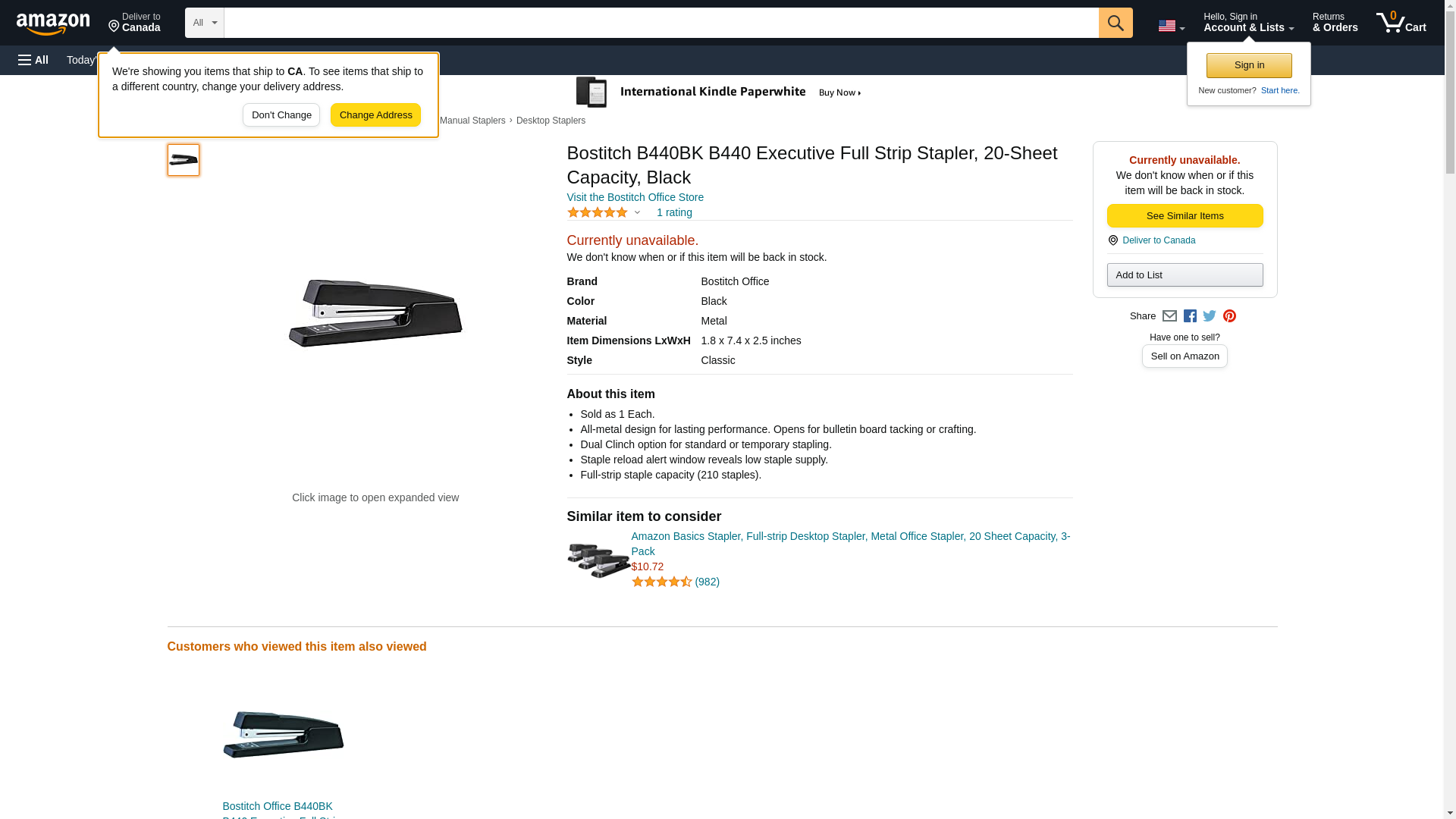This screenshot has width=1456, height=819.
Task: Share on Twitter icon
Action: tap(1210, 316)
